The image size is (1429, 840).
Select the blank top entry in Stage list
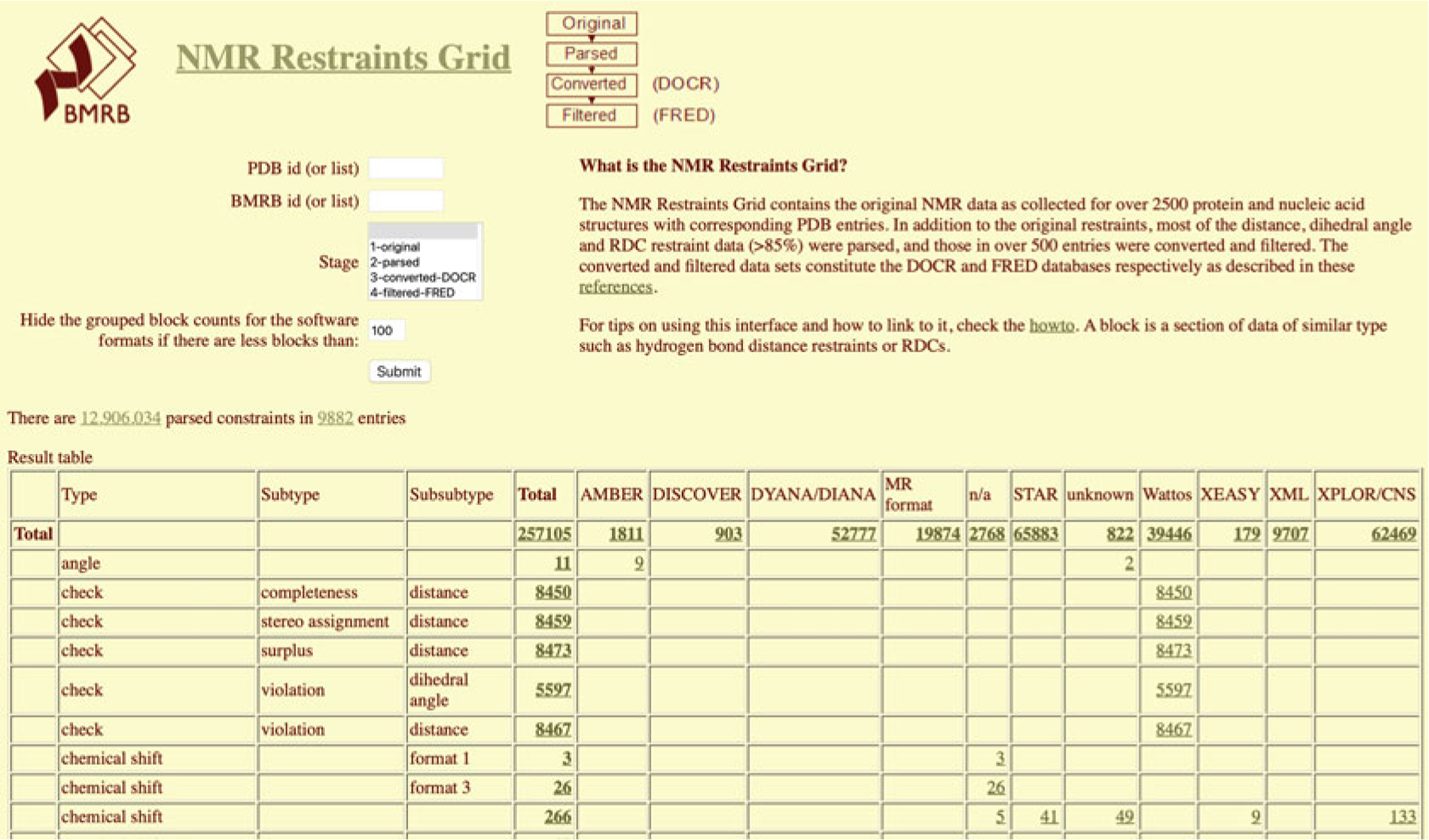click(423, 231)
